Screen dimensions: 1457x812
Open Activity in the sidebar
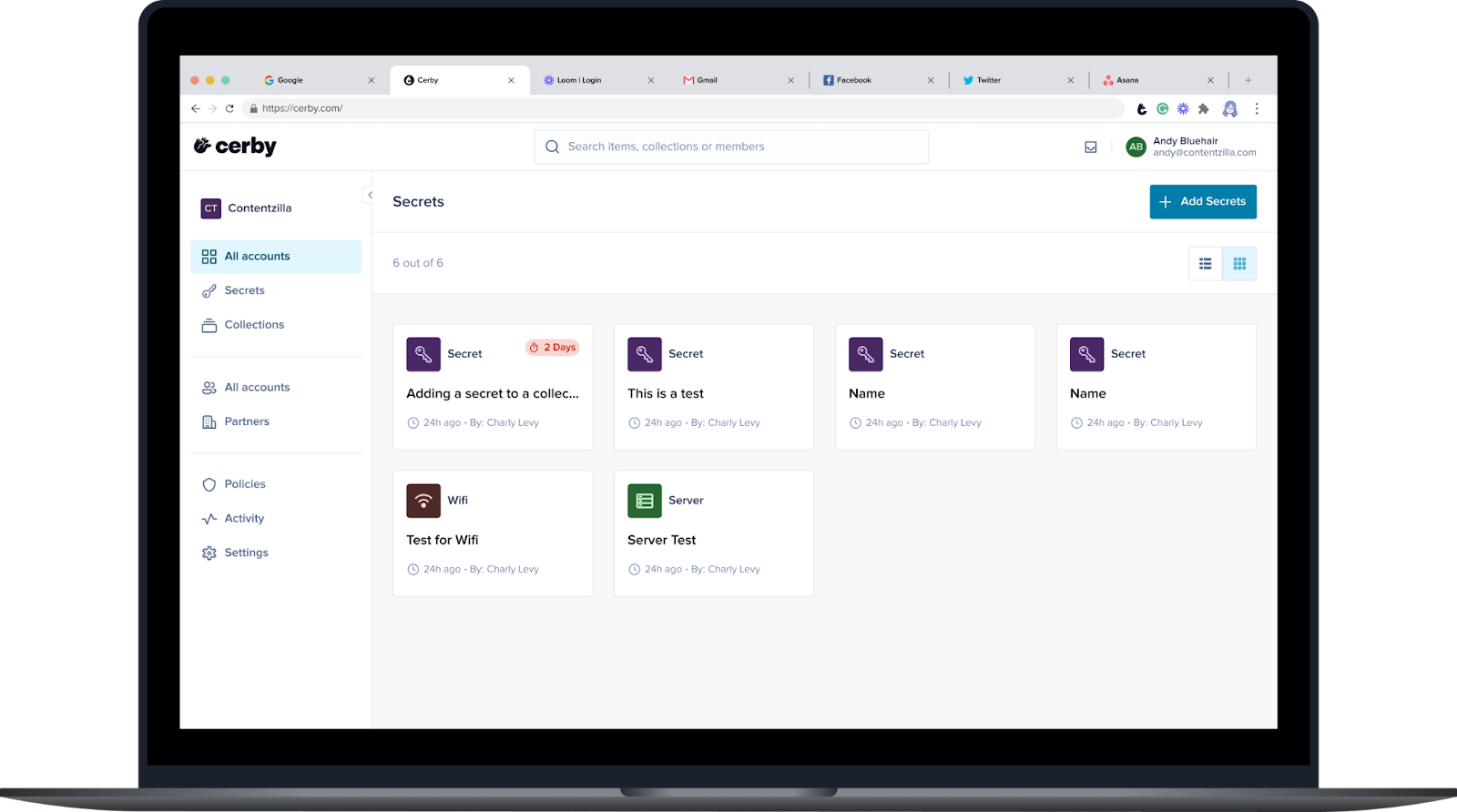tap(276, 519)
